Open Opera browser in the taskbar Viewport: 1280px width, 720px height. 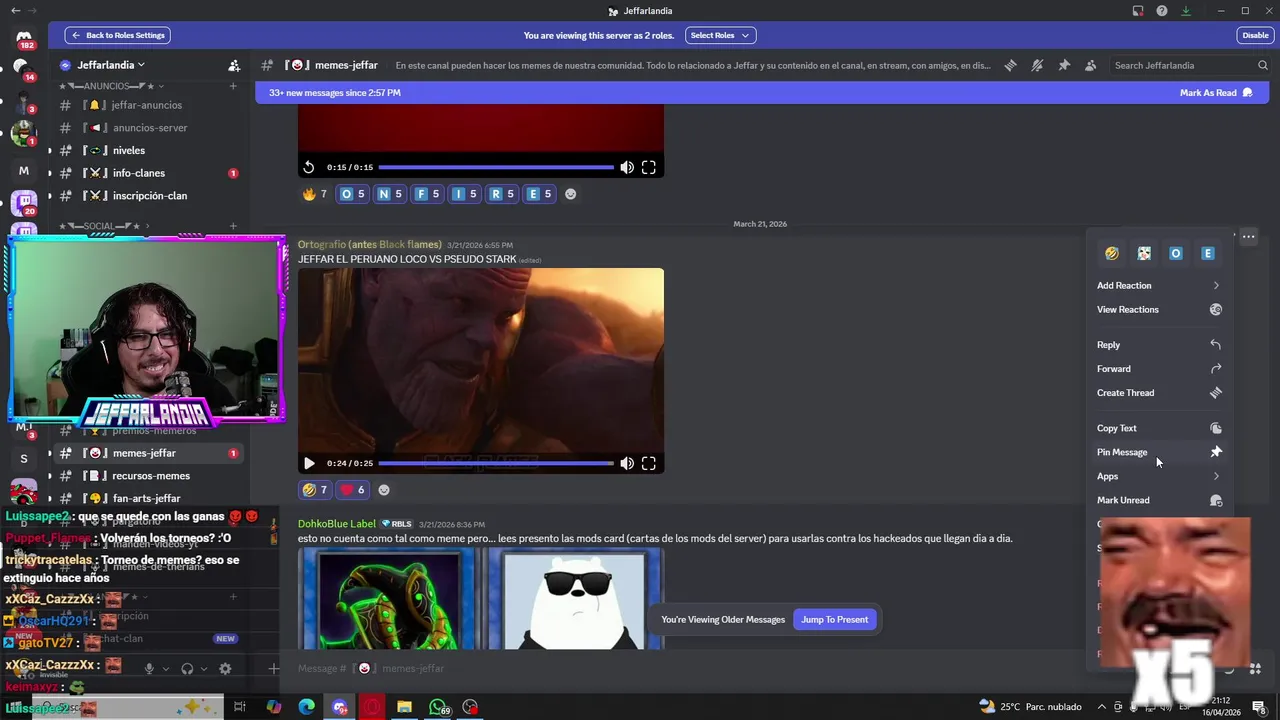[372, 707]
